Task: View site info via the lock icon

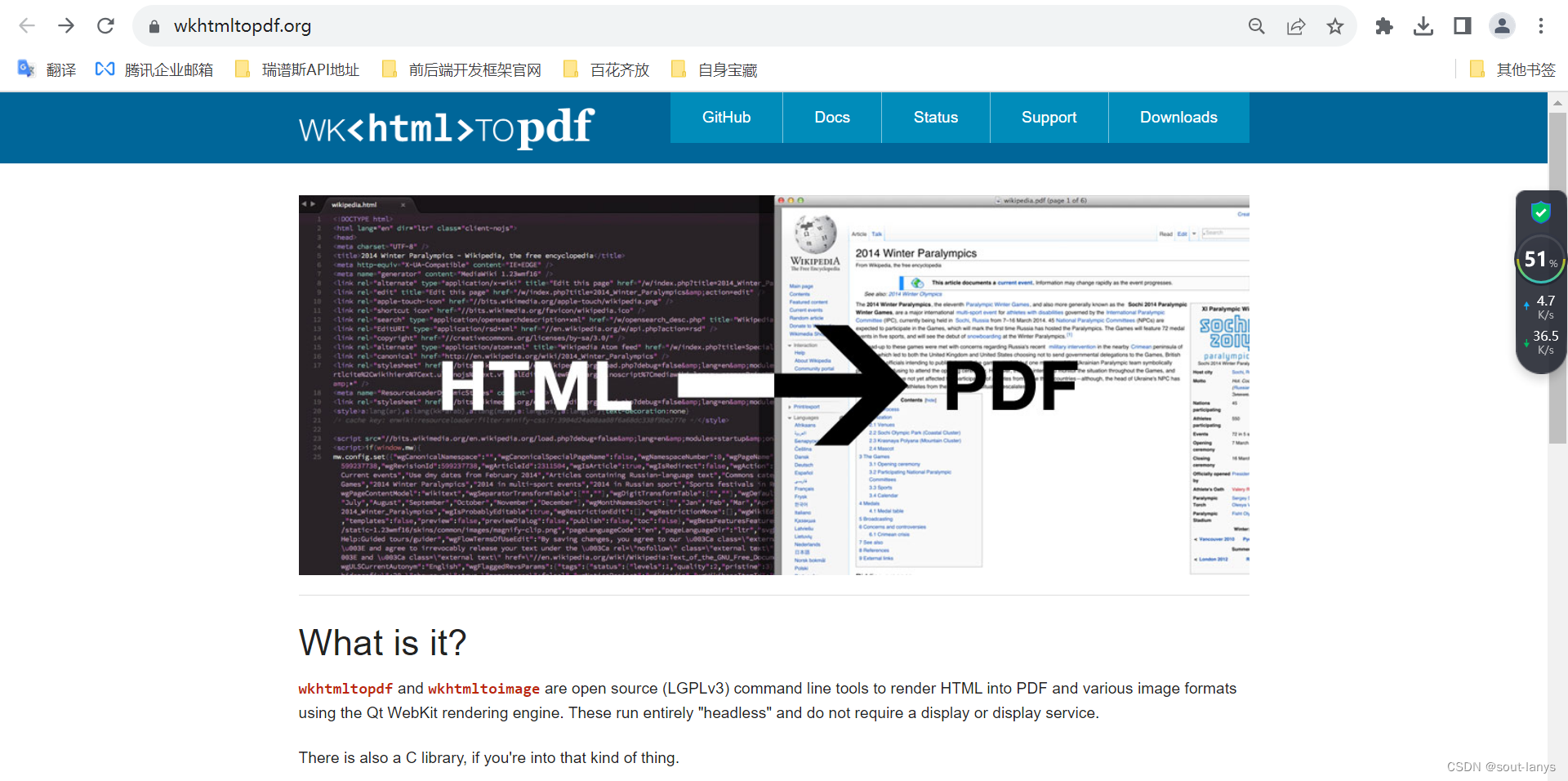Action: pos(154,26)
